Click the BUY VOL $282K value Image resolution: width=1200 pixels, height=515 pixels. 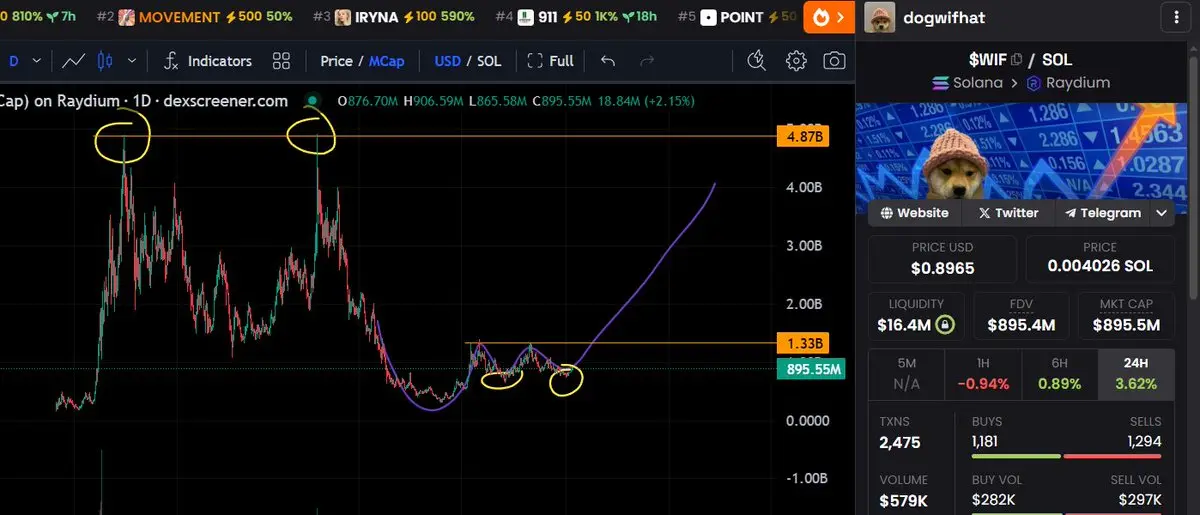point(994,499)
